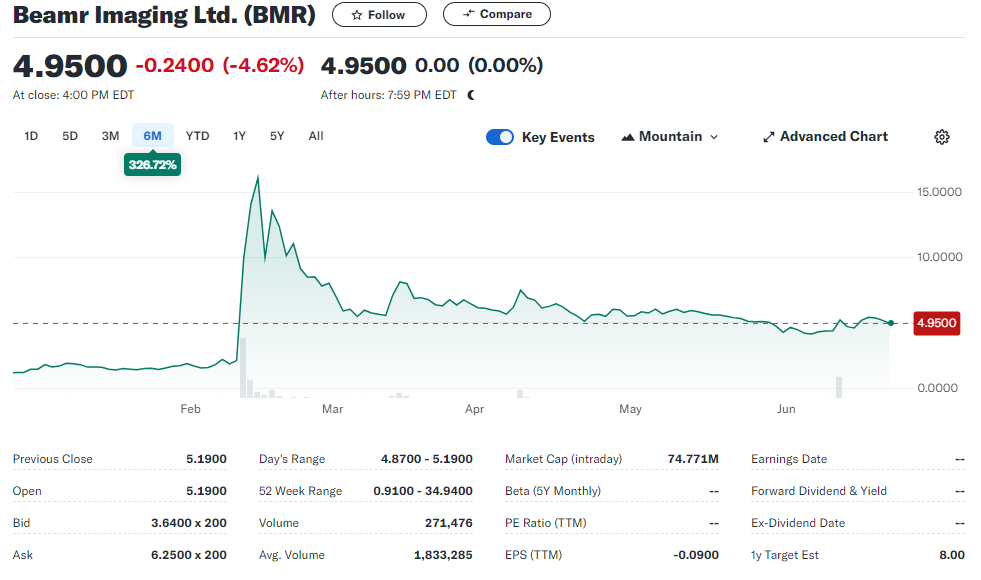Open the Advanced Chart link
This screenshot has width=981, height=580.
(x=825, y=136)
